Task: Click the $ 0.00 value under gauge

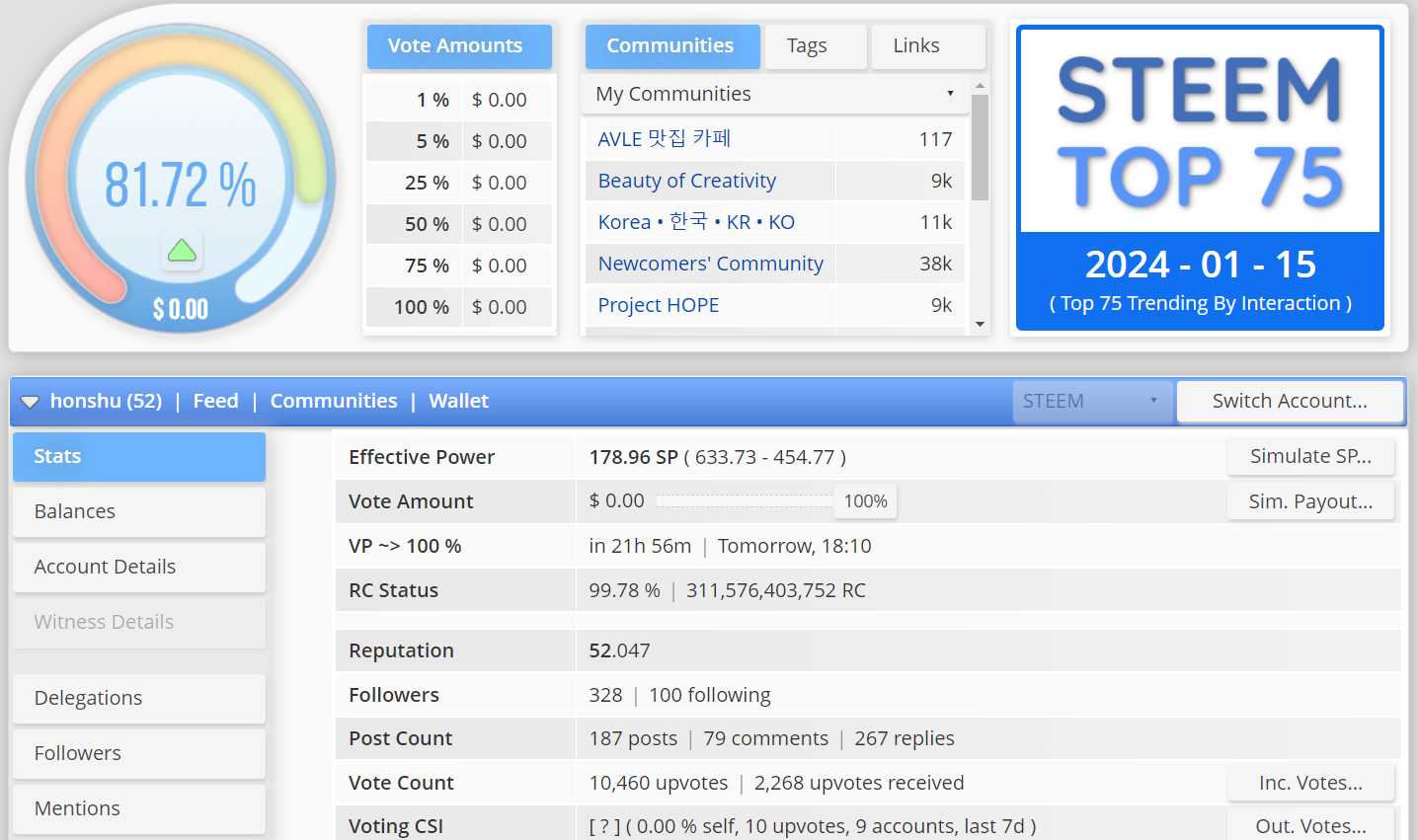Action: click(x=181, y=310)
